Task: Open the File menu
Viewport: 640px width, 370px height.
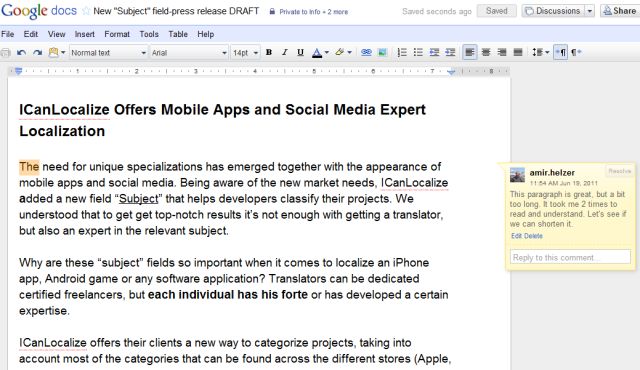Action: pyautogui.click(x=7, y=34)
